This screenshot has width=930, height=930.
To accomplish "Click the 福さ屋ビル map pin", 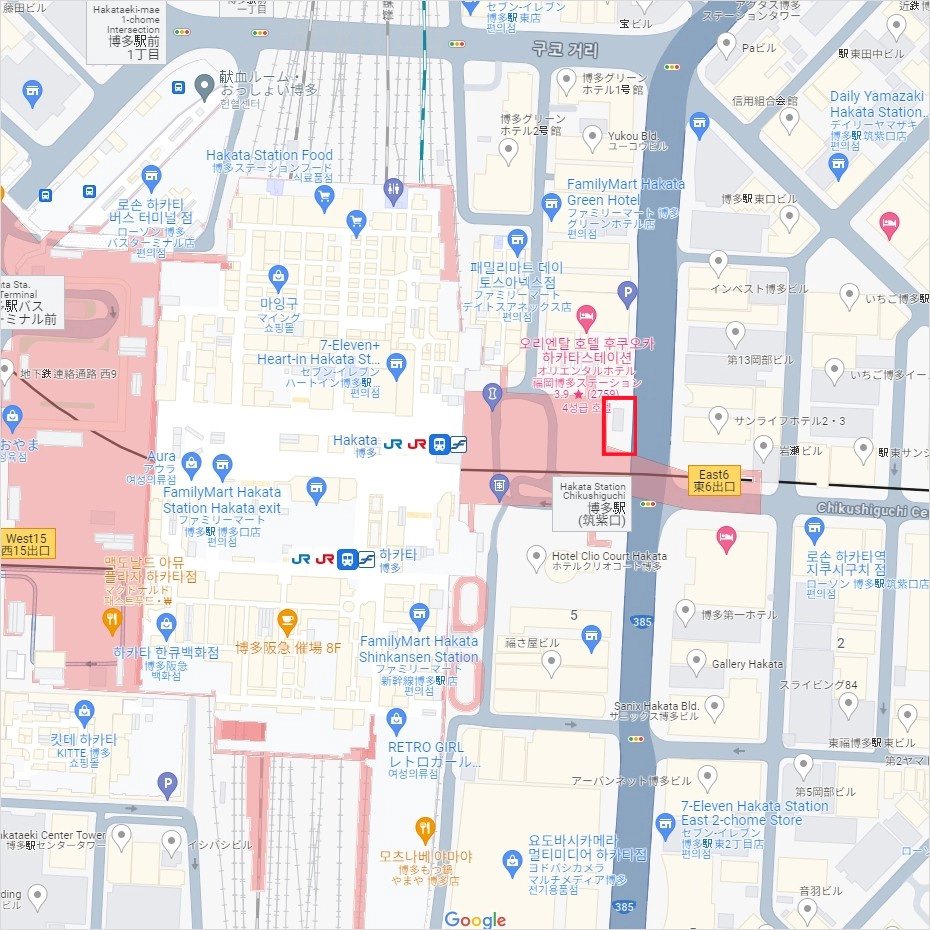I will [x=551, y=663].
